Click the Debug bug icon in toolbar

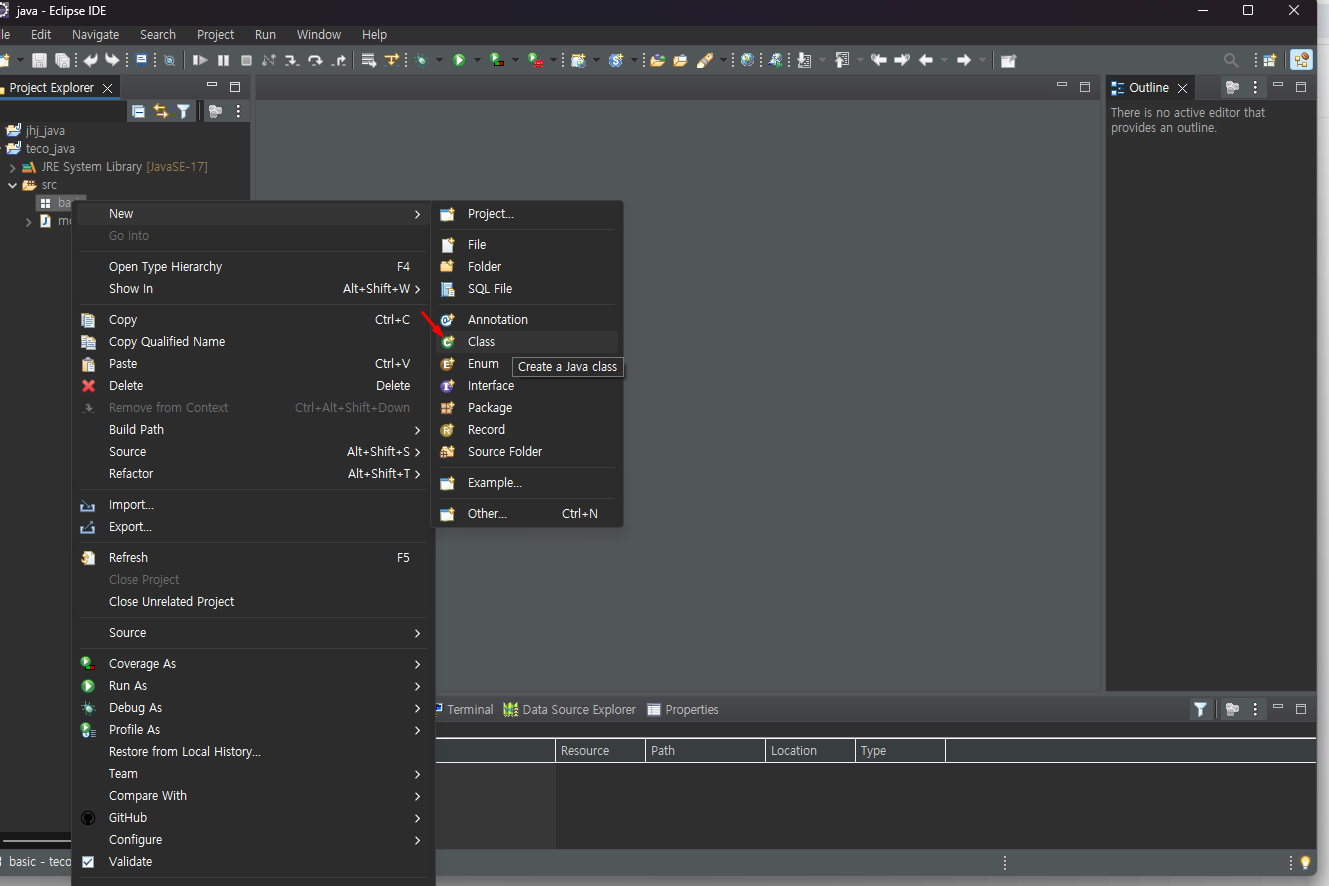pyautogui.click(x=422, y=60)
